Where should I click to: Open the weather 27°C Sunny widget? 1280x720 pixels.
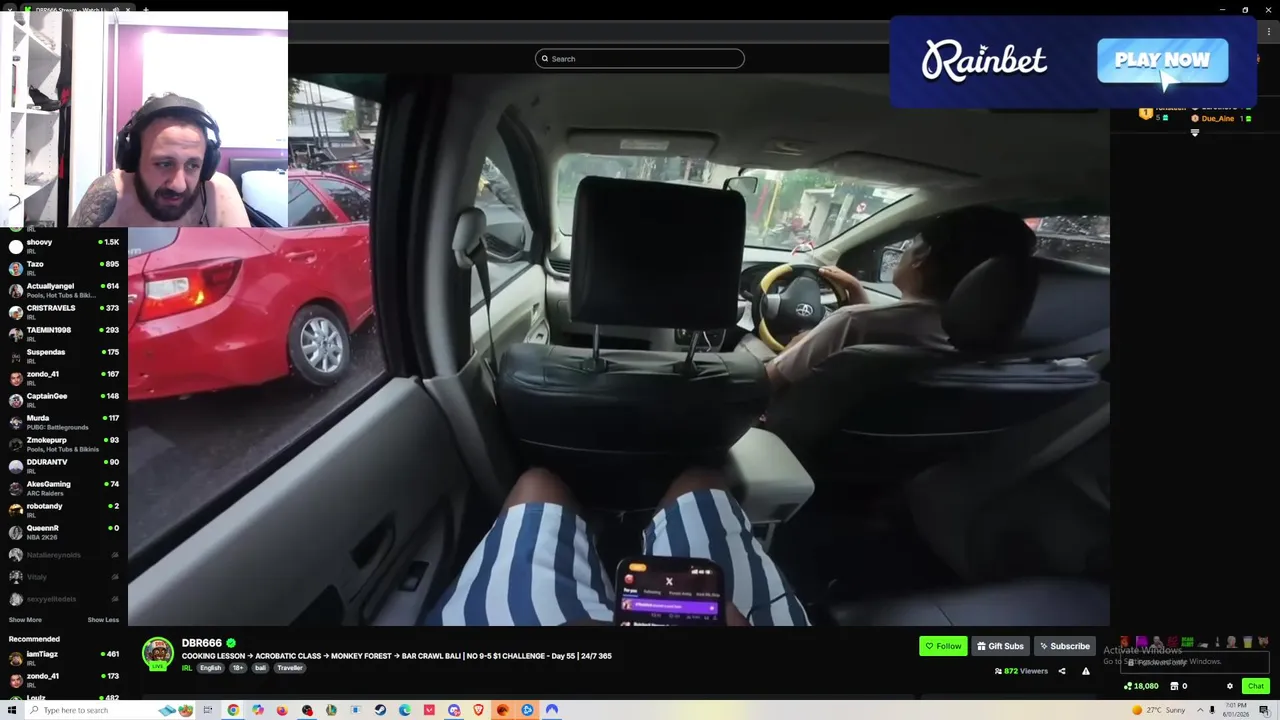(x=1159, y=710)
